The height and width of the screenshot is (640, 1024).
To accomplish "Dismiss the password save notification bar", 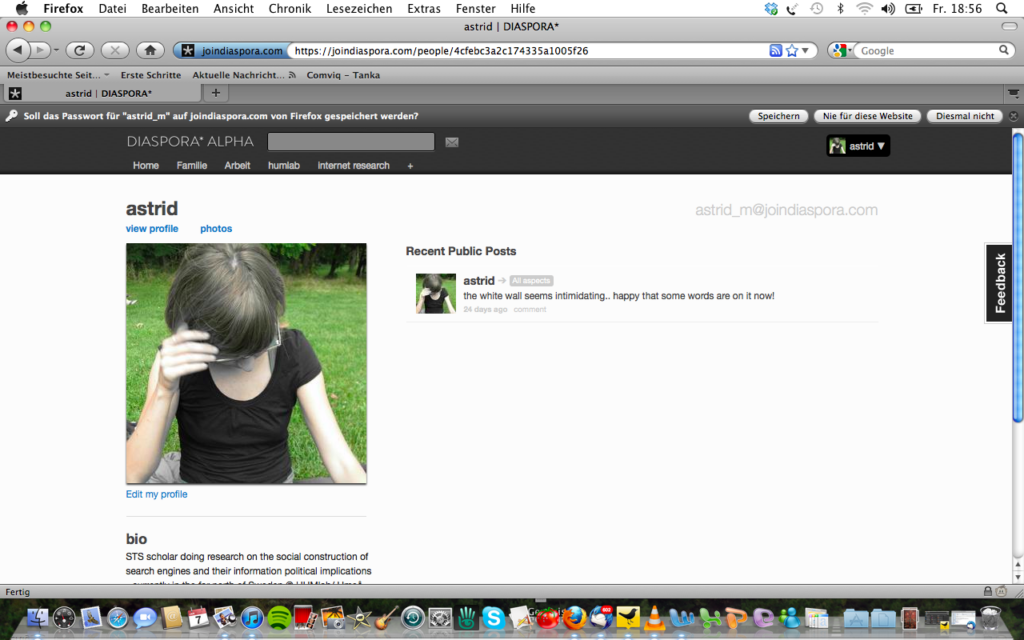I will pyautogui.click(x=1013, y=116).
